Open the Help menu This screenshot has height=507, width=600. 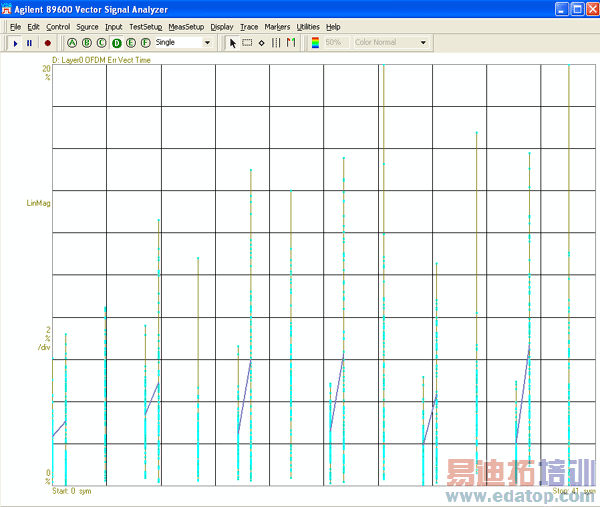click(x=333, y=27)
